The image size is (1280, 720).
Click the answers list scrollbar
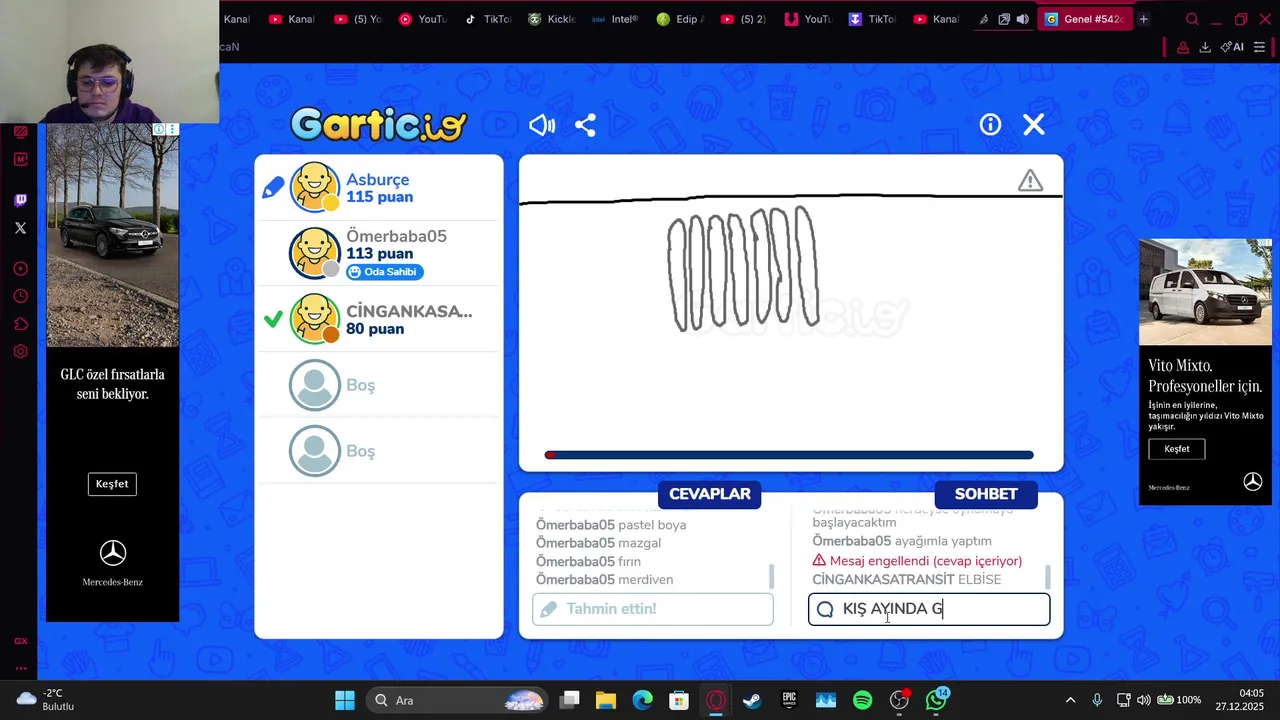point(771,576)
